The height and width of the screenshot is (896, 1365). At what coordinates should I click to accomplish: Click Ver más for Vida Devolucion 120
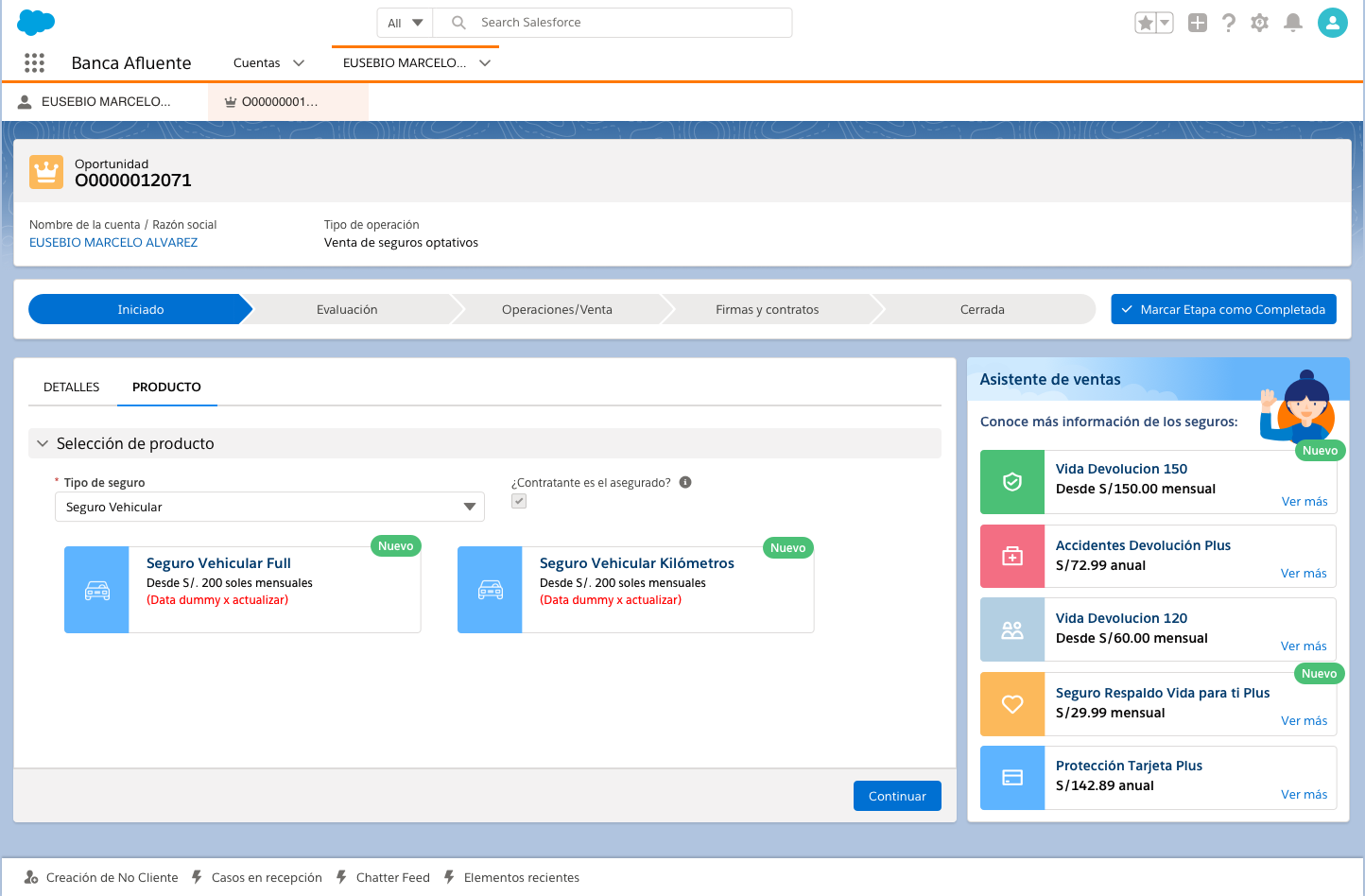1304,646
